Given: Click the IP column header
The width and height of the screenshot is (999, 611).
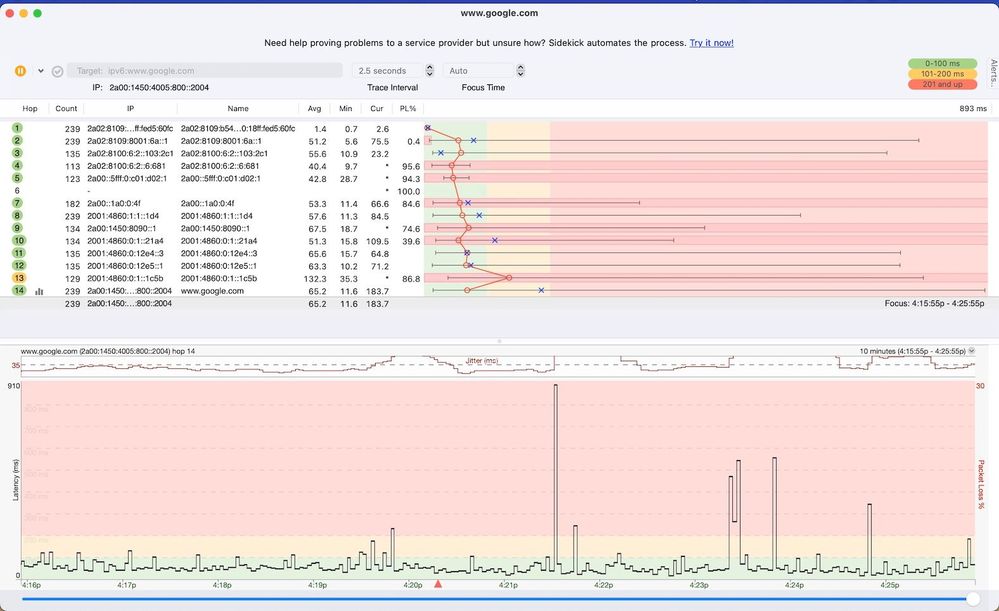Looking at the screenshot, I should click(130, 108).
